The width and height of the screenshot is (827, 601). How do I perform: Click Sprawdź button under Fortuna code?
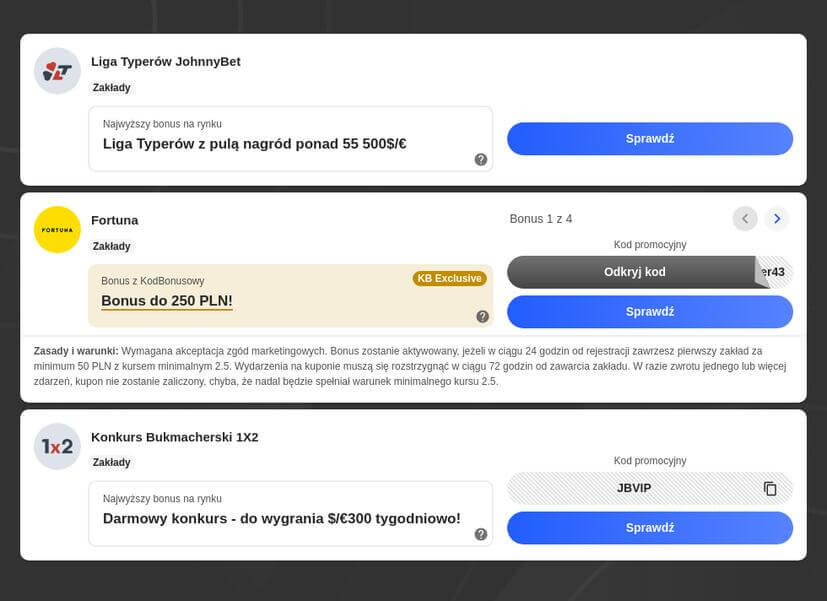tap(650, 312)
